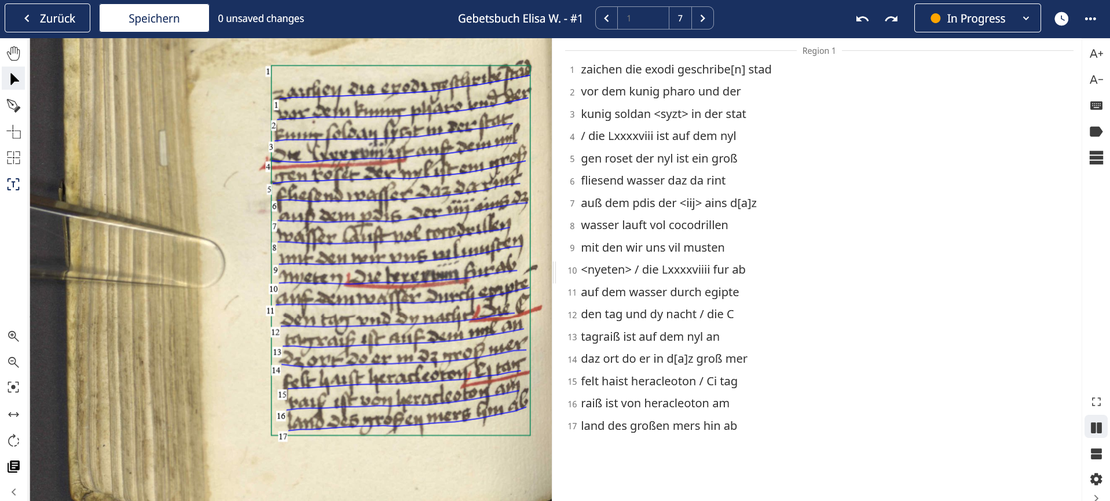Switch to side-by-side split view
This screenshot has width=1110, height=501.
(1096, 428)
